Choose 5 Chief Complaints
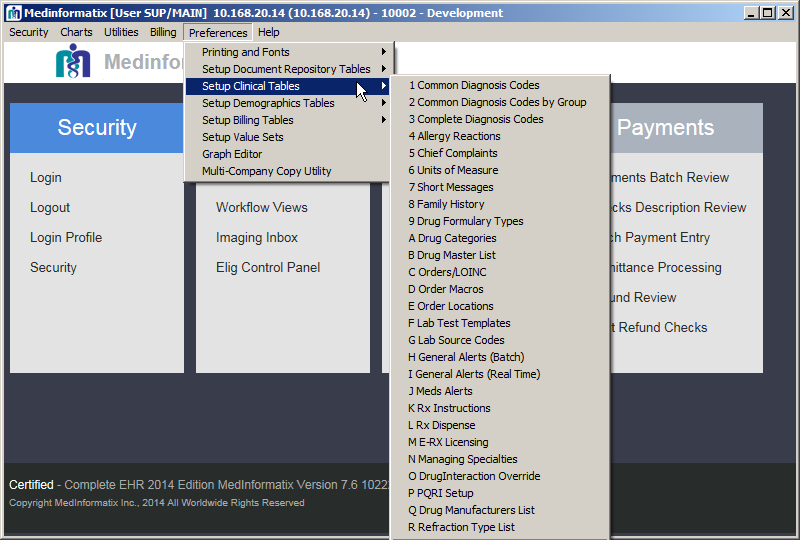Viewport: 801px width, 541px height. 500,153
